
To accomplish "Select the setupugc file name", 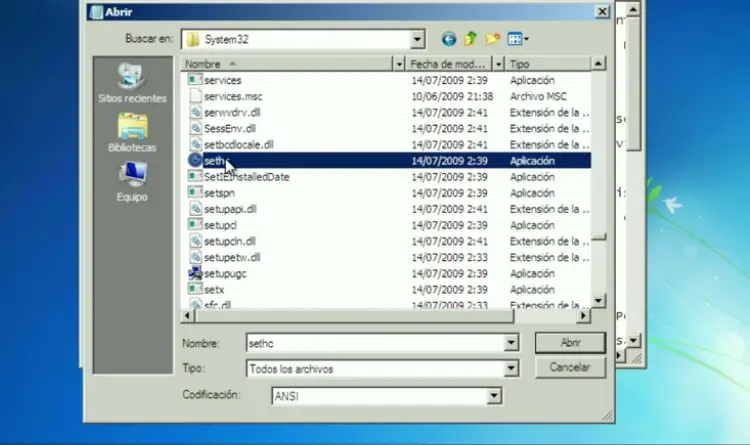I will [225, 274].
